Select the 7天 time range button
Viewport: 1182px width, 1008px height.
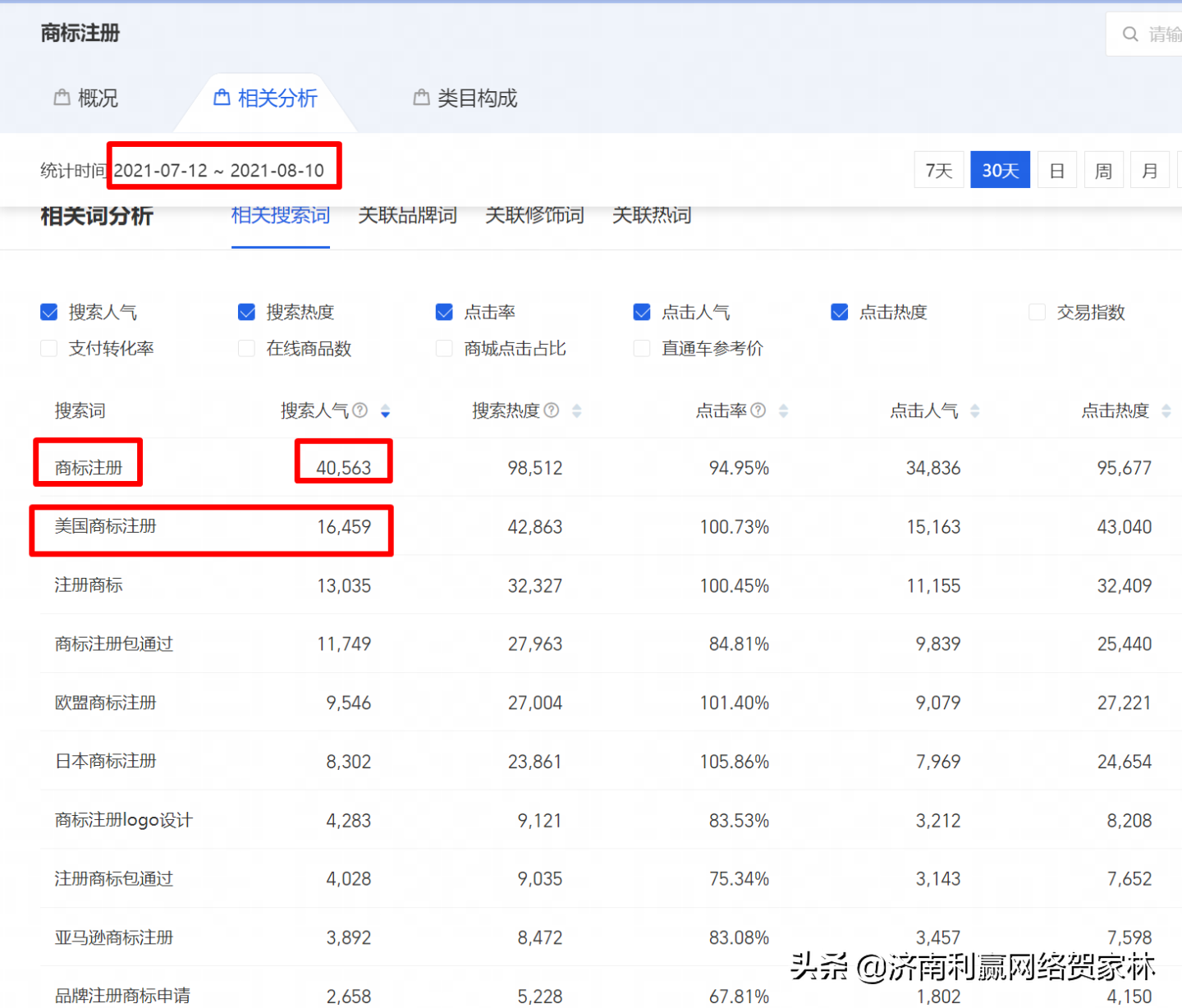pos(938,170)
